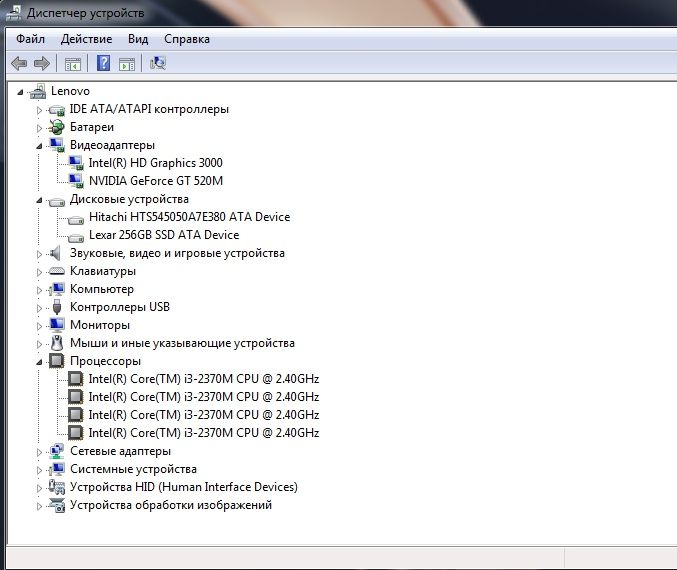Image resolution: width=677 pixels, height=570 pixels.
Task: Click the show/hide console tree toolbar icon
Action: pyautogui.click(x=73, y=64)
